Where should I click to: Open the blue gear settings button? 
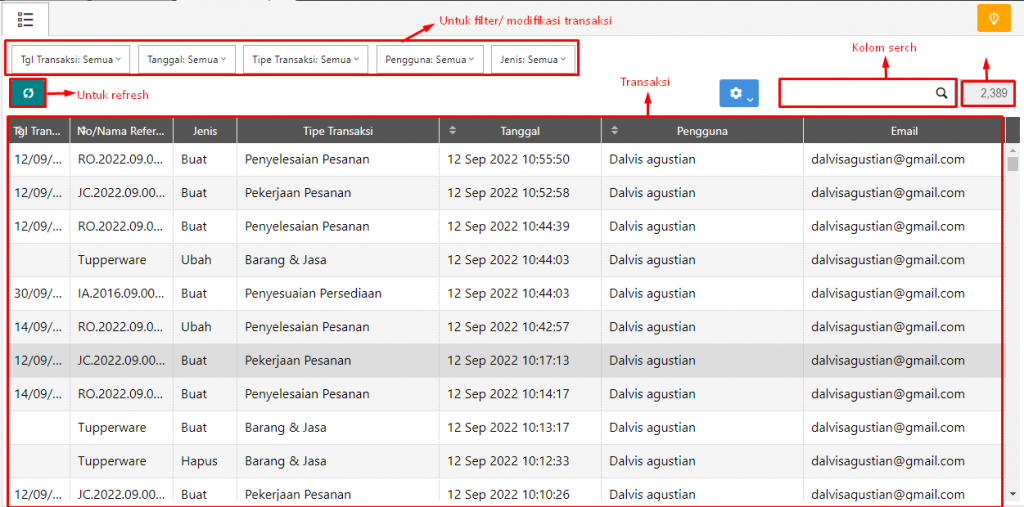click(x=739, y=93)
